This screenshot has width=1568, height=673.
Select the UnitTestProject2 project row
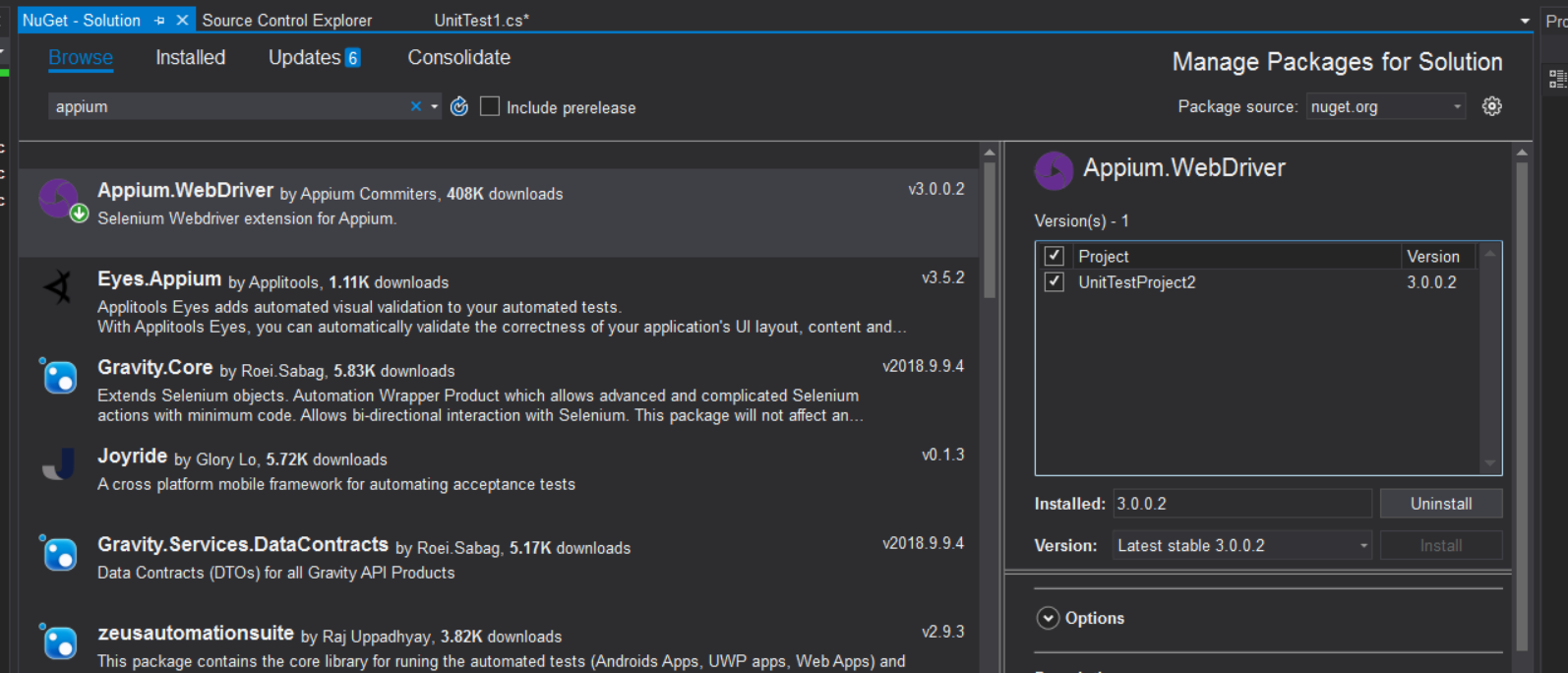tap(1258, 282)
